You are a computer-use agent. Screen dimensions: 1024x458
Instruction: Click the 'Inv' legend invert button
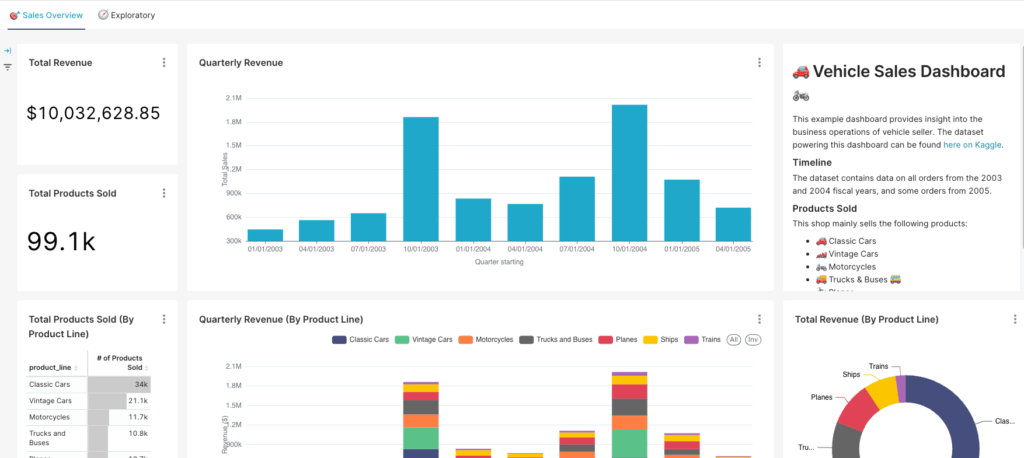click(x=753, y=340)
